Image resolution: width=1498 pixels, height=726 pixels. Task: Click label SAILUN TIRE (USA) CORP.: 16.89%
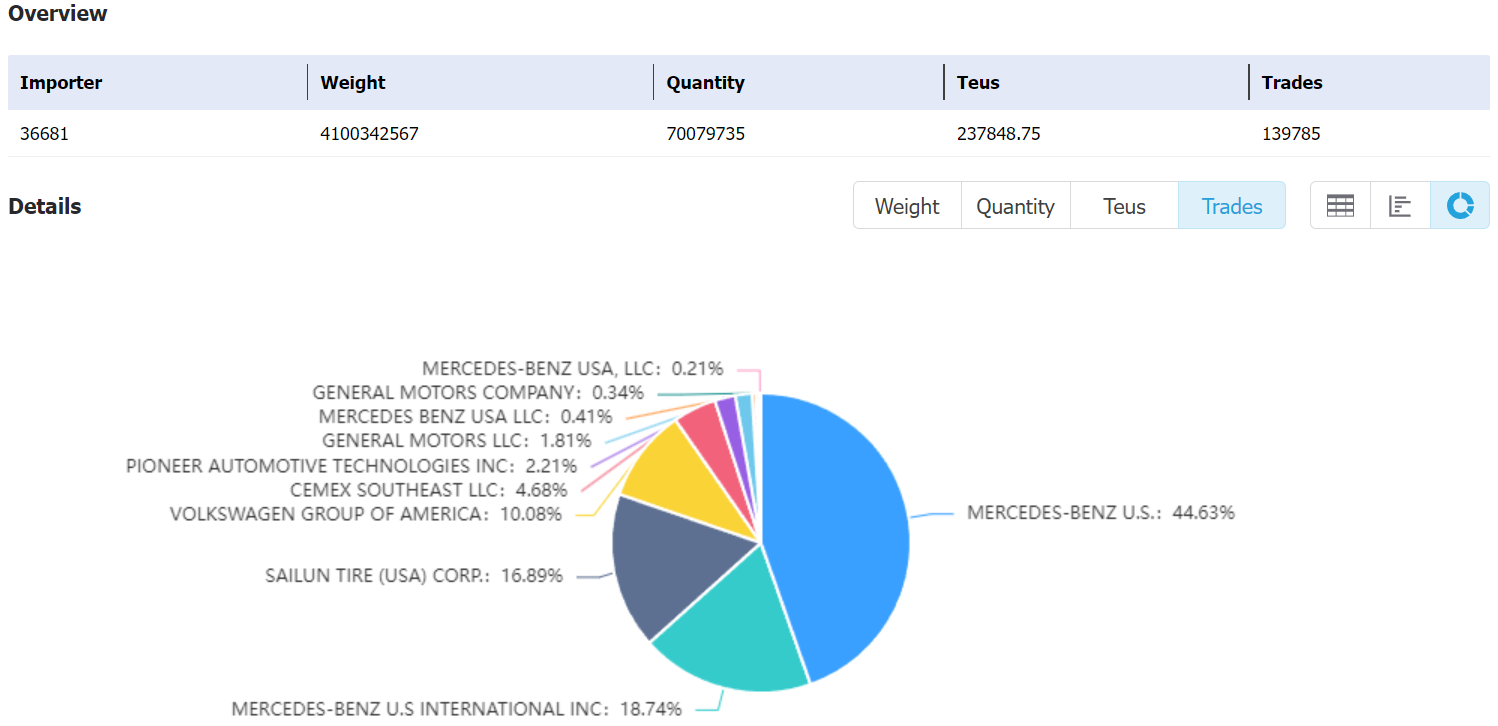pyautogui.click(x=414, y=576)
